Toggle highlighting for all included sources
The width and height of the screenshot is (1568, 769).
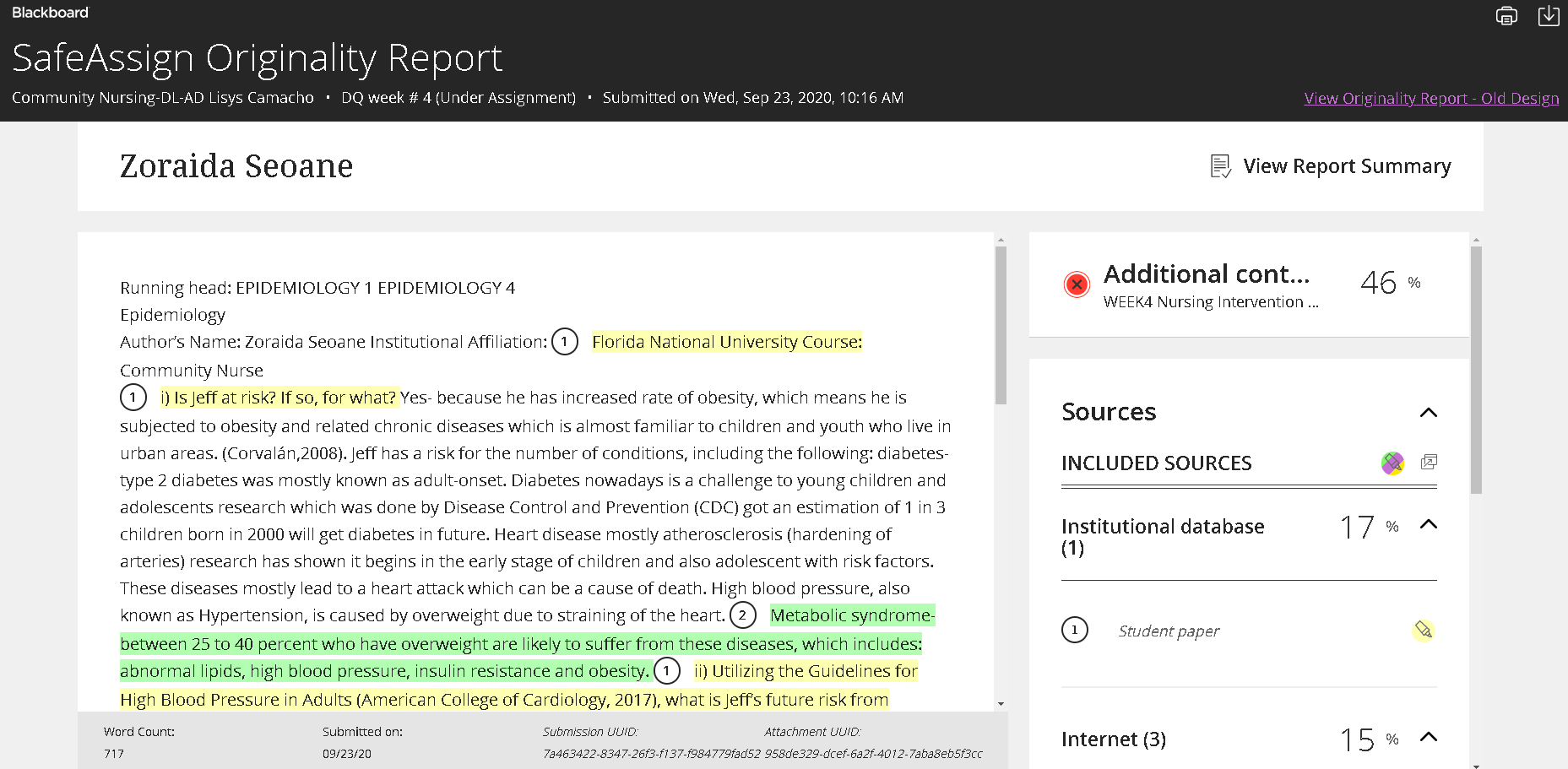(x=1392, y=463)
